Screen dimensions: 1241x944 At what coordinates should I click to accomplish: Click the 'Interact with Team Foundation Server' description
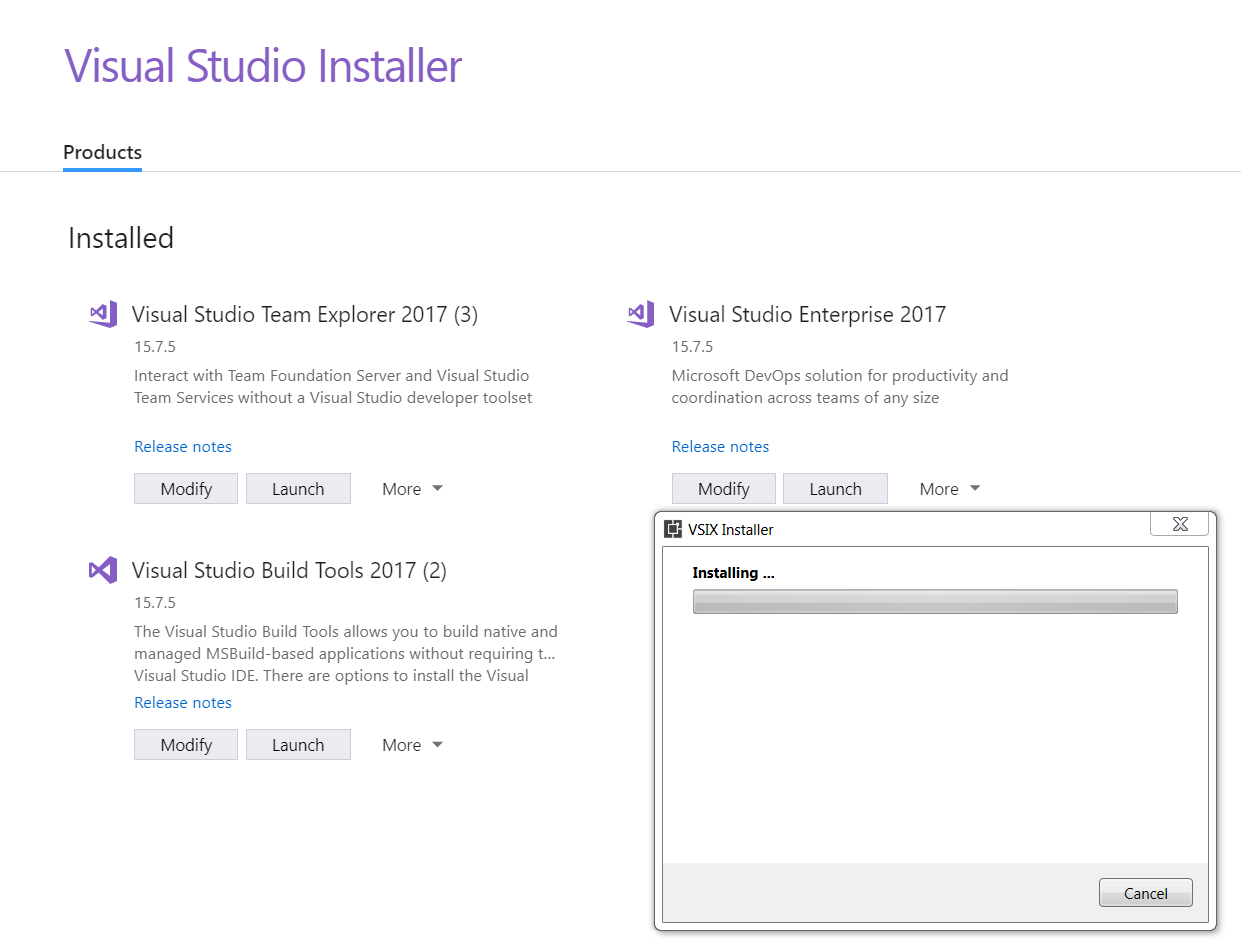coord(333,387)
